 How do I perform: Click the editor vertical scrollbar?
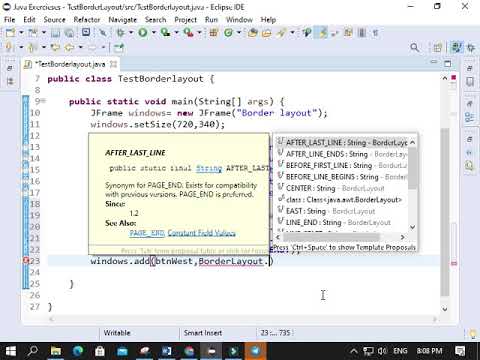[445, 212]
